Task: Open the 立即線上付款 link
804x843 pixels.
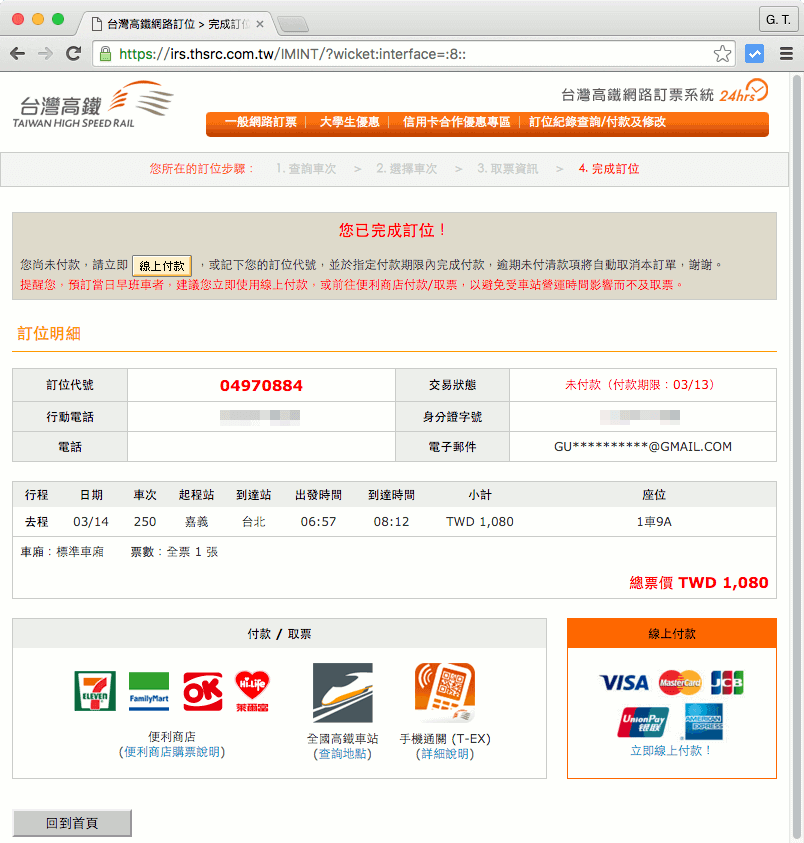Action: 671,750
